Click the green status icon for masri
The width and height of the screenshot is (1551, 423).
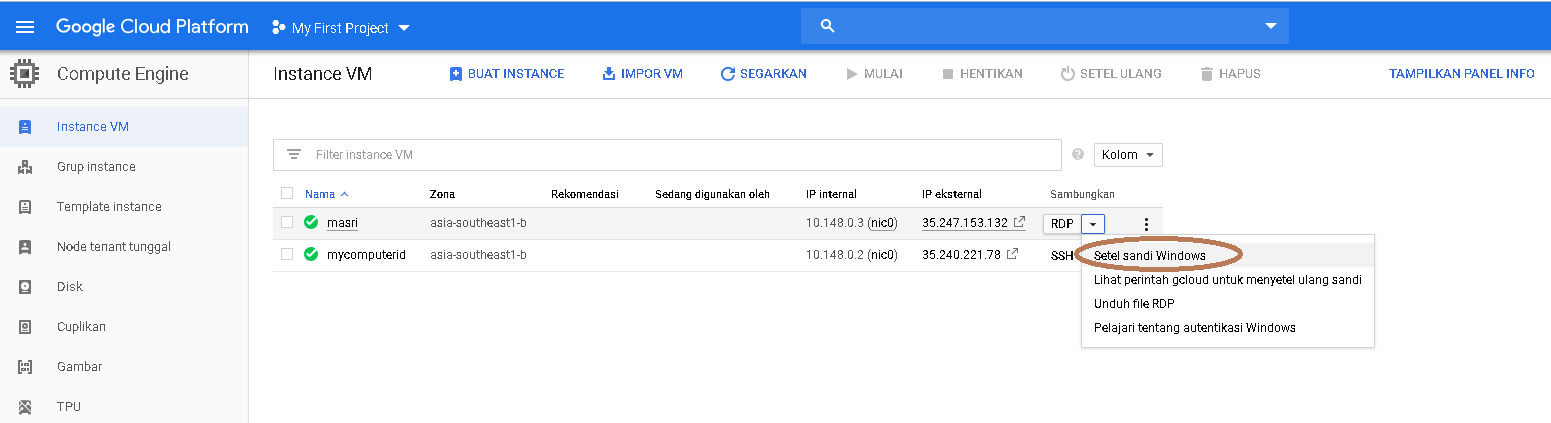coord(311,223)
